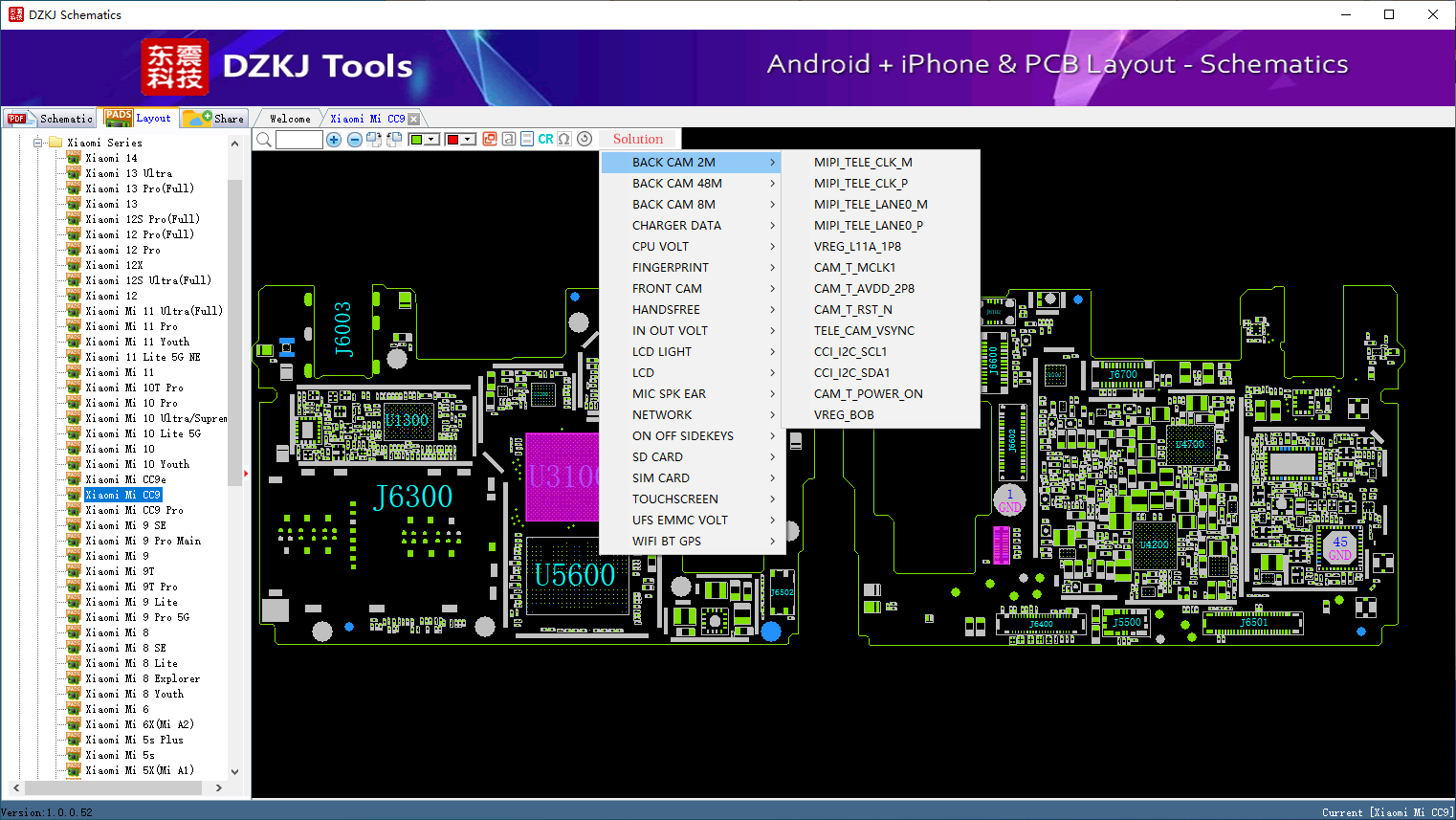Click the PADS icon beside Xiaomi 14
The image size is (1456, 820).
click(x=74, y=158)
